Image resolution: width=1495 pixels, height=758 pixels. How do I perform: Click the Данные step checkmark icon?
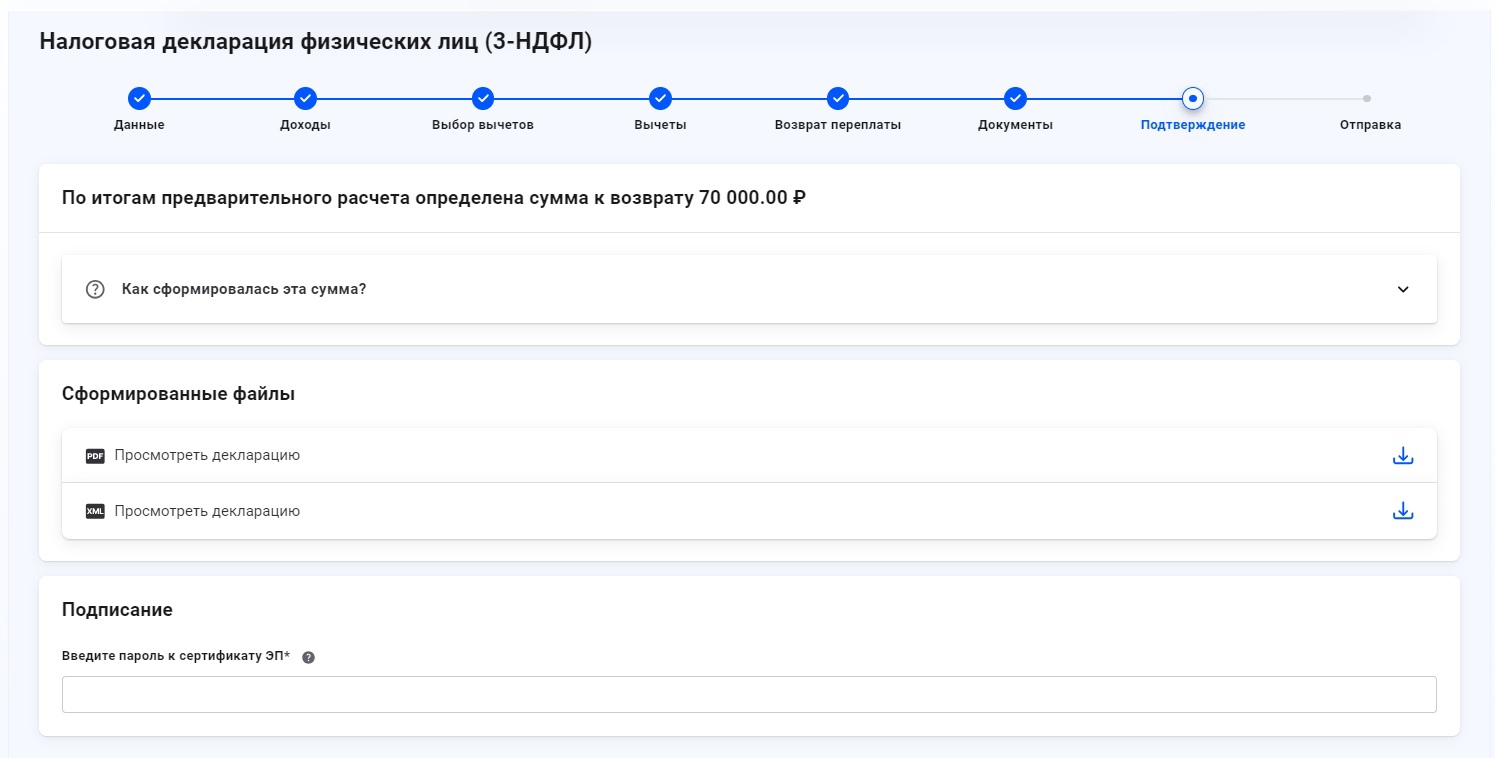click(139, 98)
